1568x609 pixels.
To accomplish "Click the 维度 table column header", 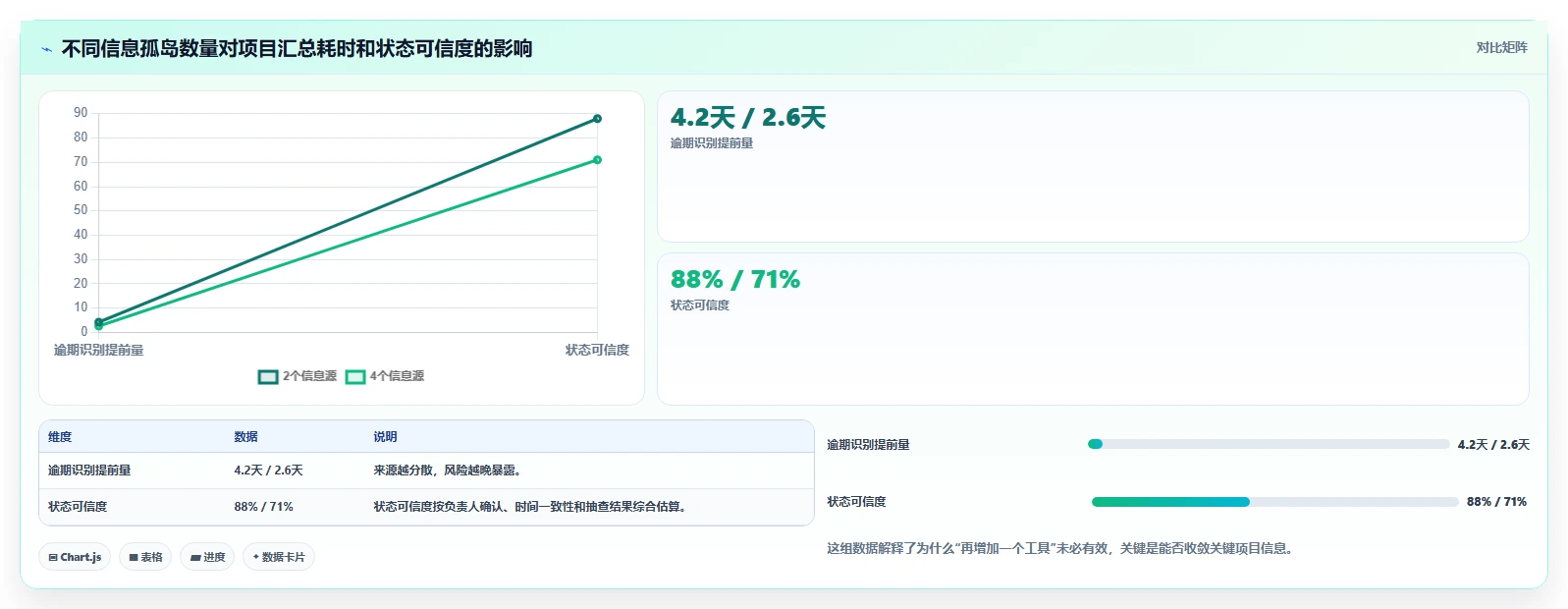I will point(60,437).
